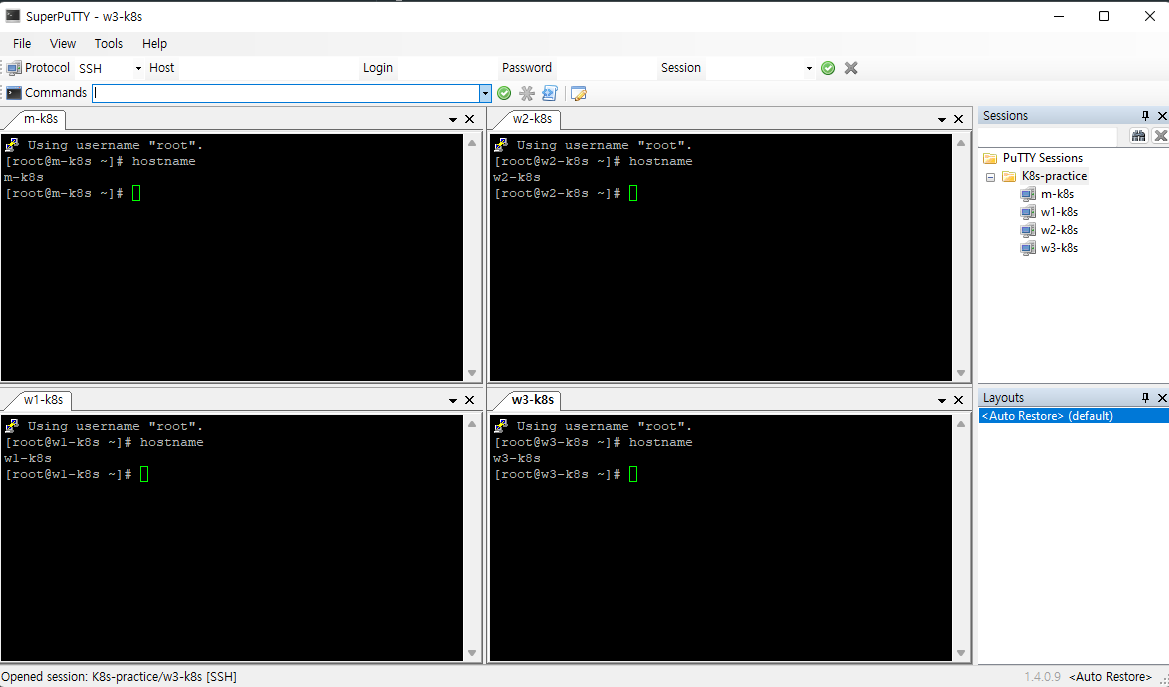Click the w3-k8s terminal scrollbar up arrow

pos(961,424)
